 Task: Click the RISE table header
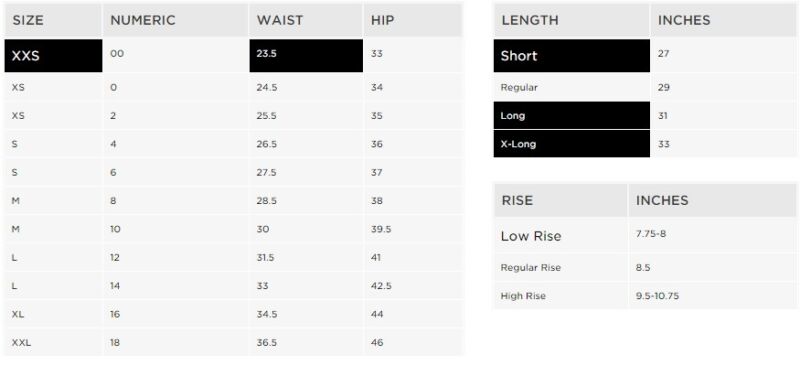517,200
